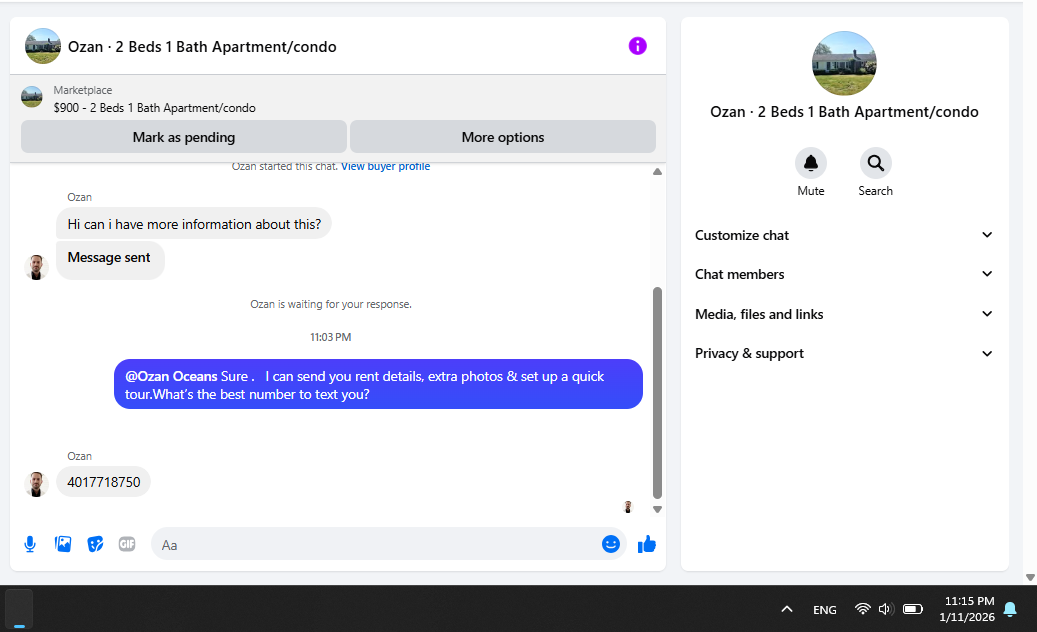Image resolution: width=1037 pixels, height=632 pixels.
Task: Search in conversation with the magnifier icon
Action: 876,163
